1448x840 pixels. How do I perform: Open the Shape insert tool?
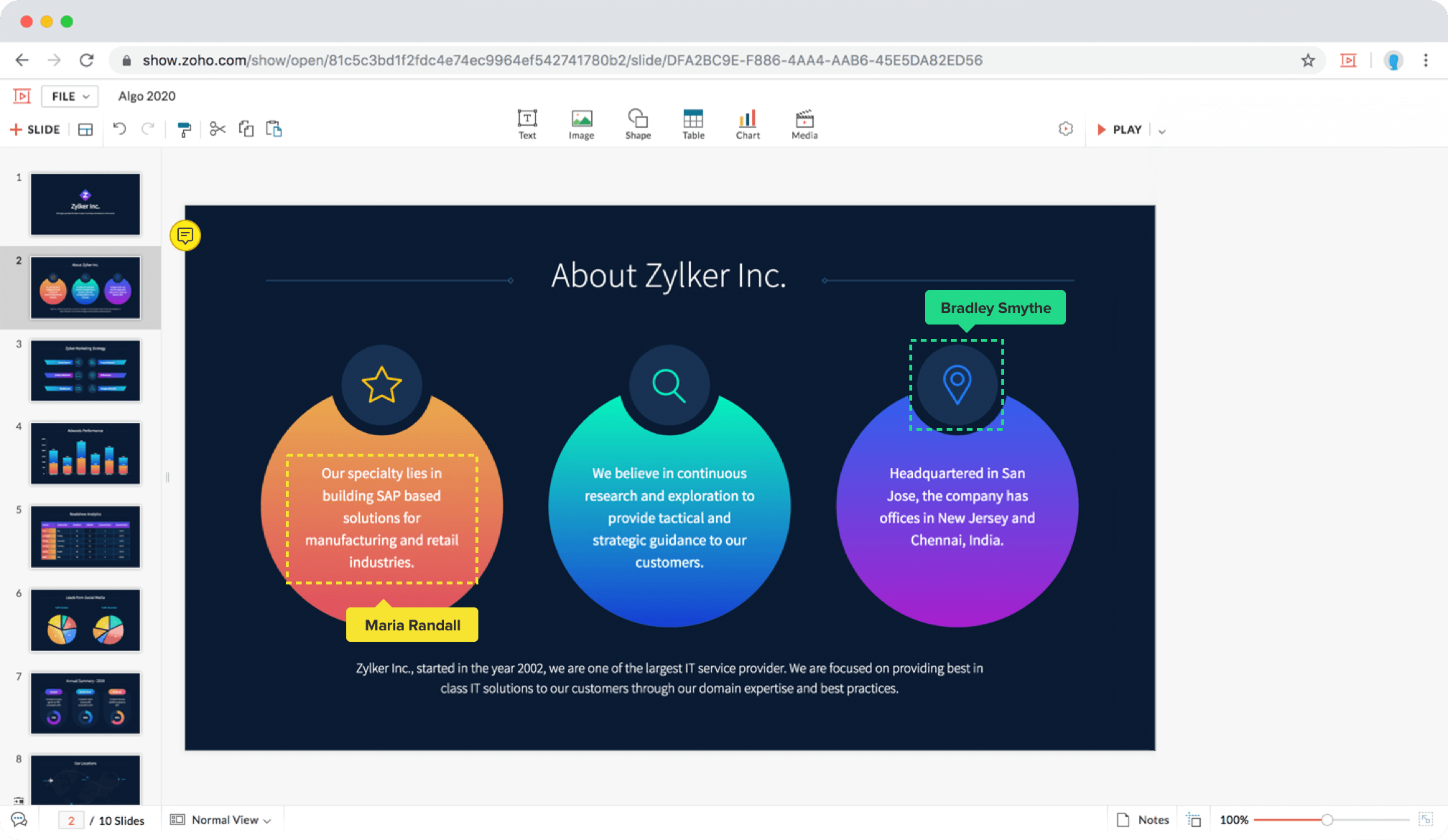point(637,124)
